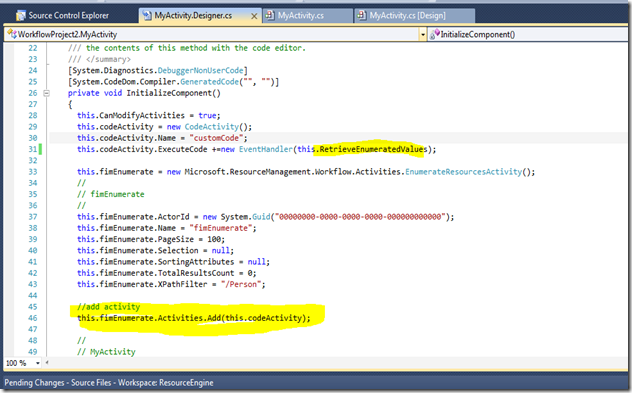This screenshot has width=632, height=393.
Task: Click on the "fimEnumerate" string on line 38
Action: tap(221, 228)
